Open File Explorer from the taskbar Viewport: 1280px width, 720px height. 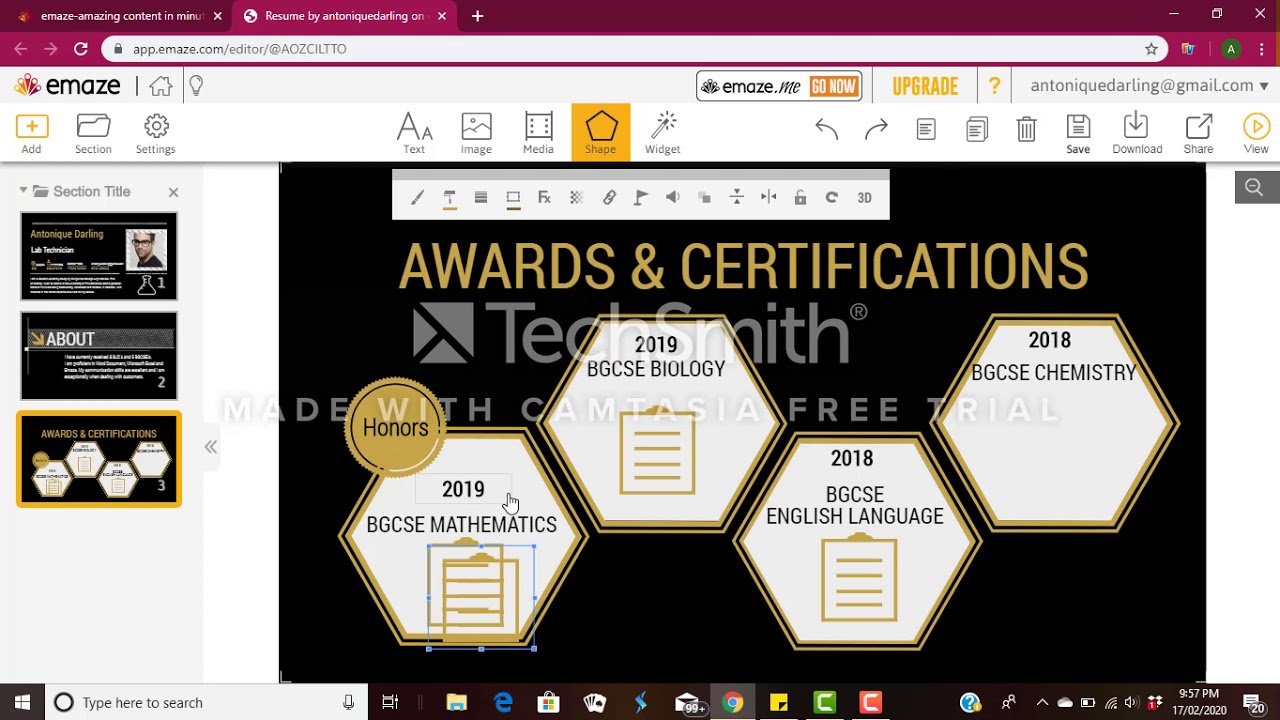tap(456, 702)
